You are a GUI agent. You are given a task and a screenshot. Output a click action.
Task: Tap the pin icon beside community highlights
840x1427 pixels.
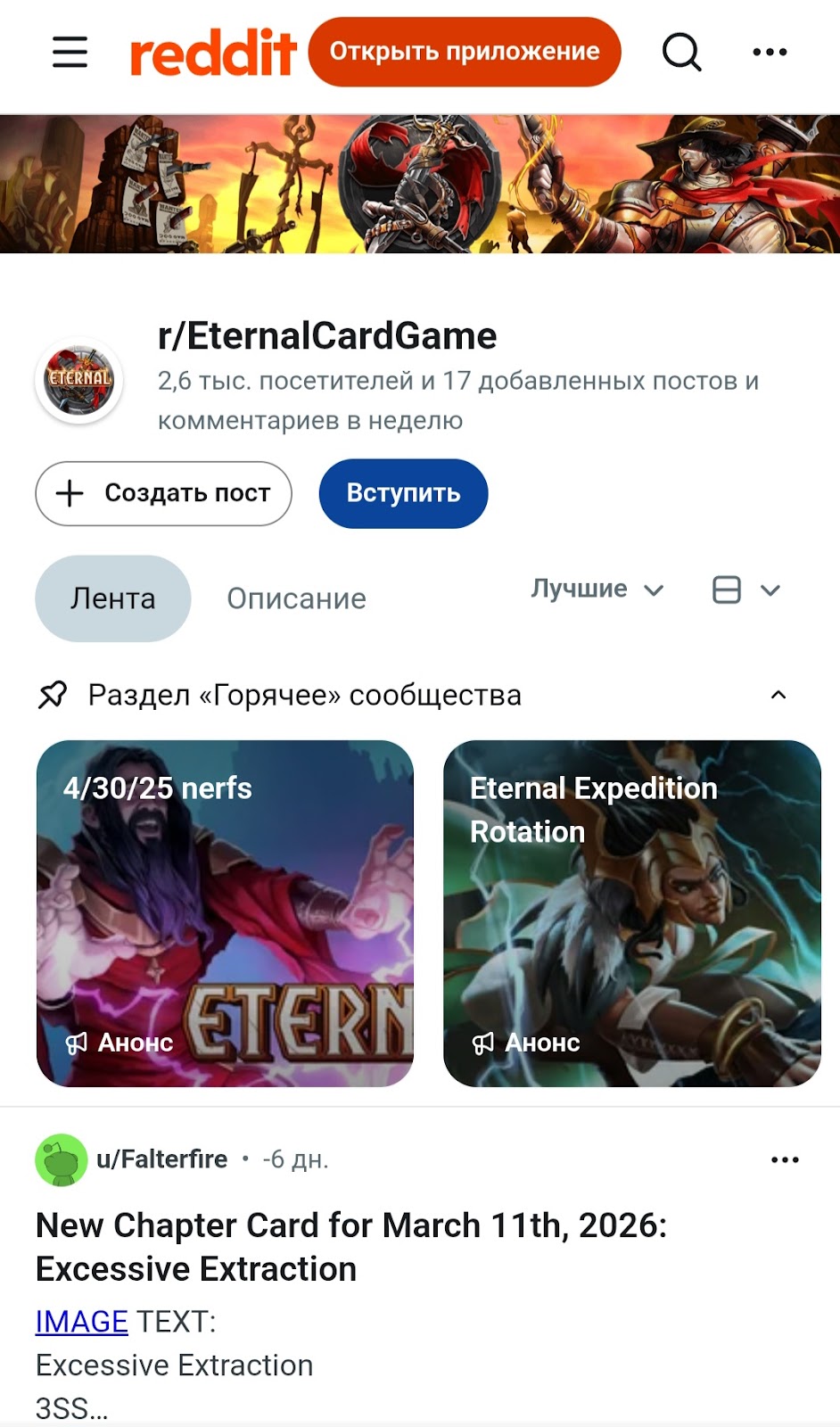click(53, 695)
